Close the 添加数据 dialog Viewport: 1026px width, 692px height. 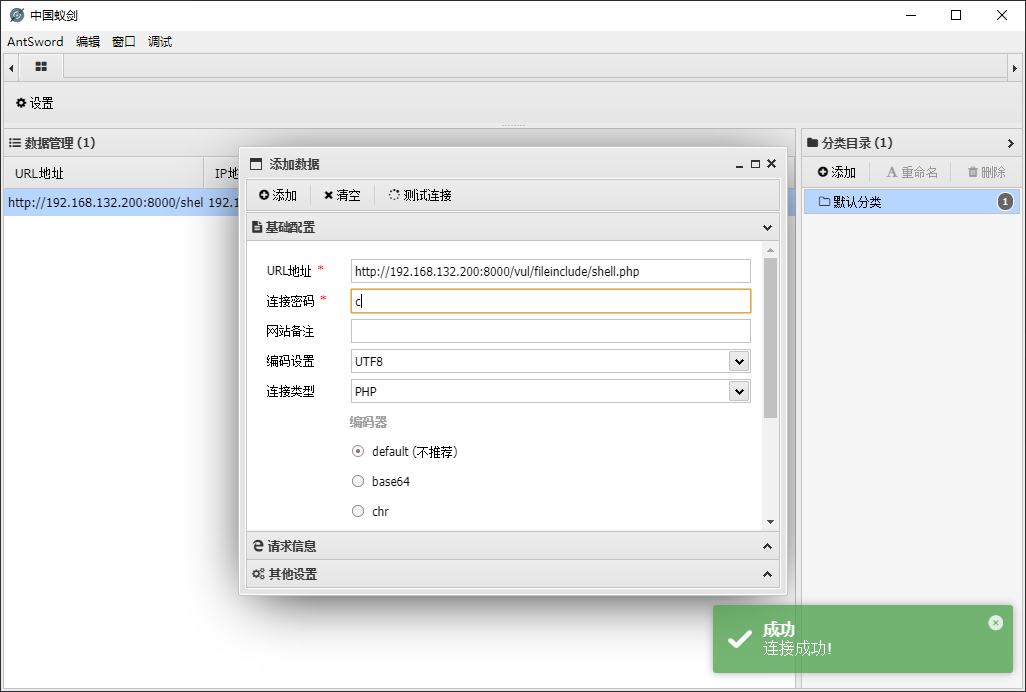[x=771, y=164]
